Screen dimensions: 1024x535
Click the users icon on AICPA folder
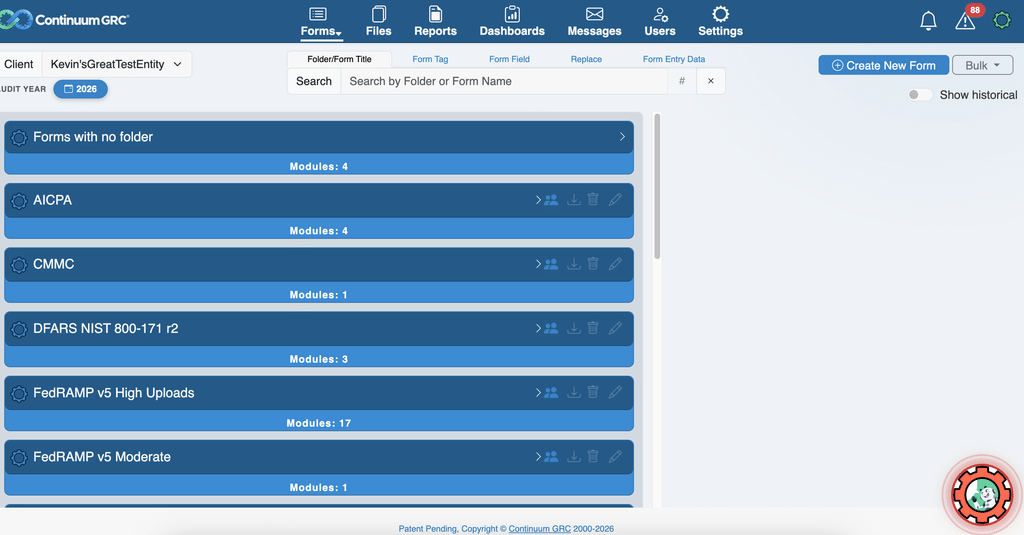[551, 200]
